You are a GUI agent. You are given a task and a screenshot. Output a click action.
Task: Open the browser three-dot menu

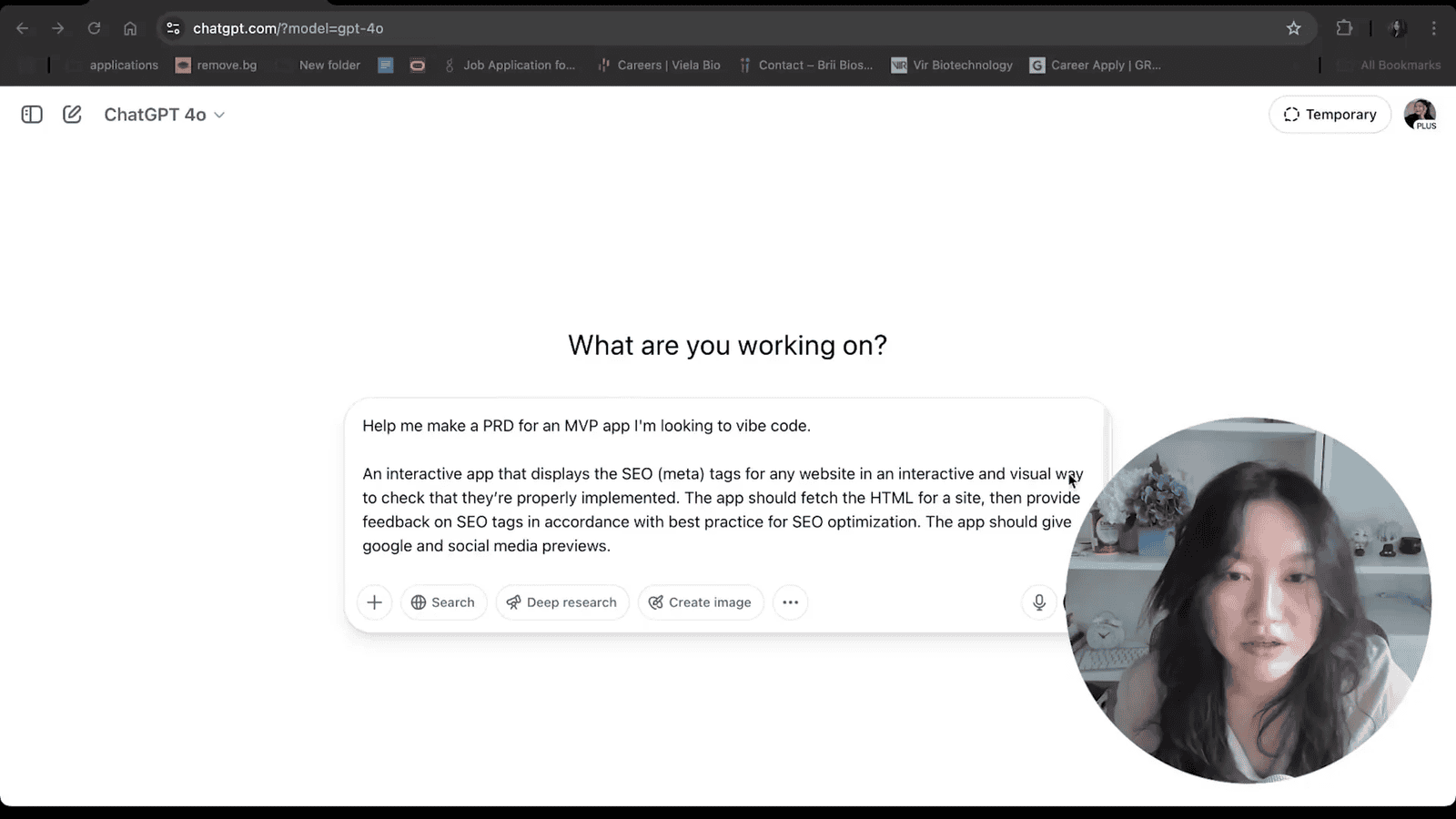coord(1434,28)
